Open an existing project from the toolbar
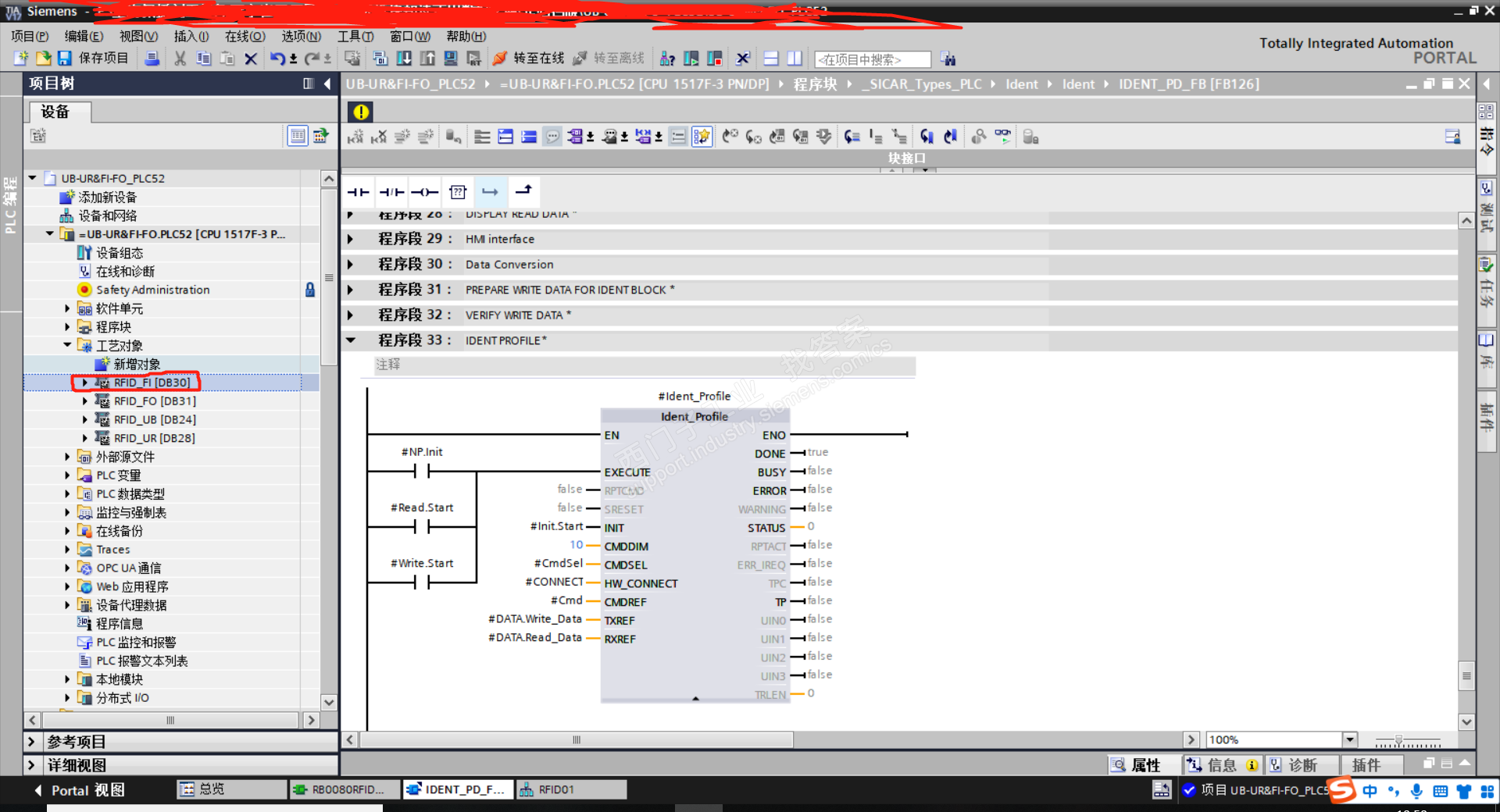The height and width of the screenshot is (812, 1500). click(x=43, y=59)
